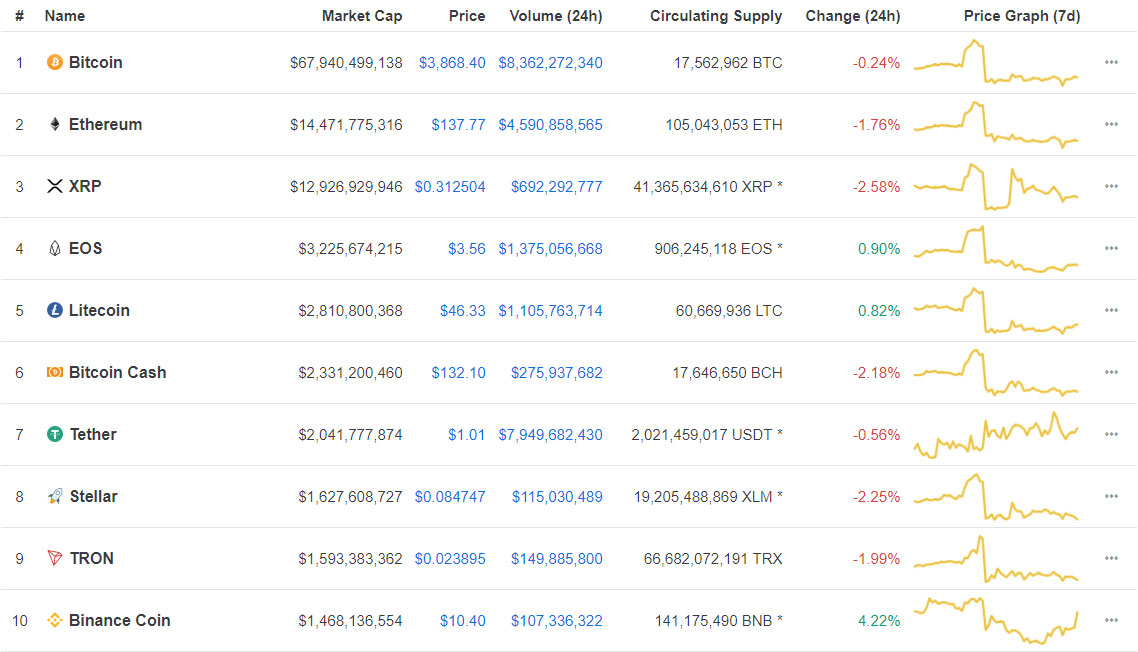Image resolution: width=1138 pixels, height=652 pixels.
Task: Open more options menu for EOS row
Action: (x=1111, y=248)
